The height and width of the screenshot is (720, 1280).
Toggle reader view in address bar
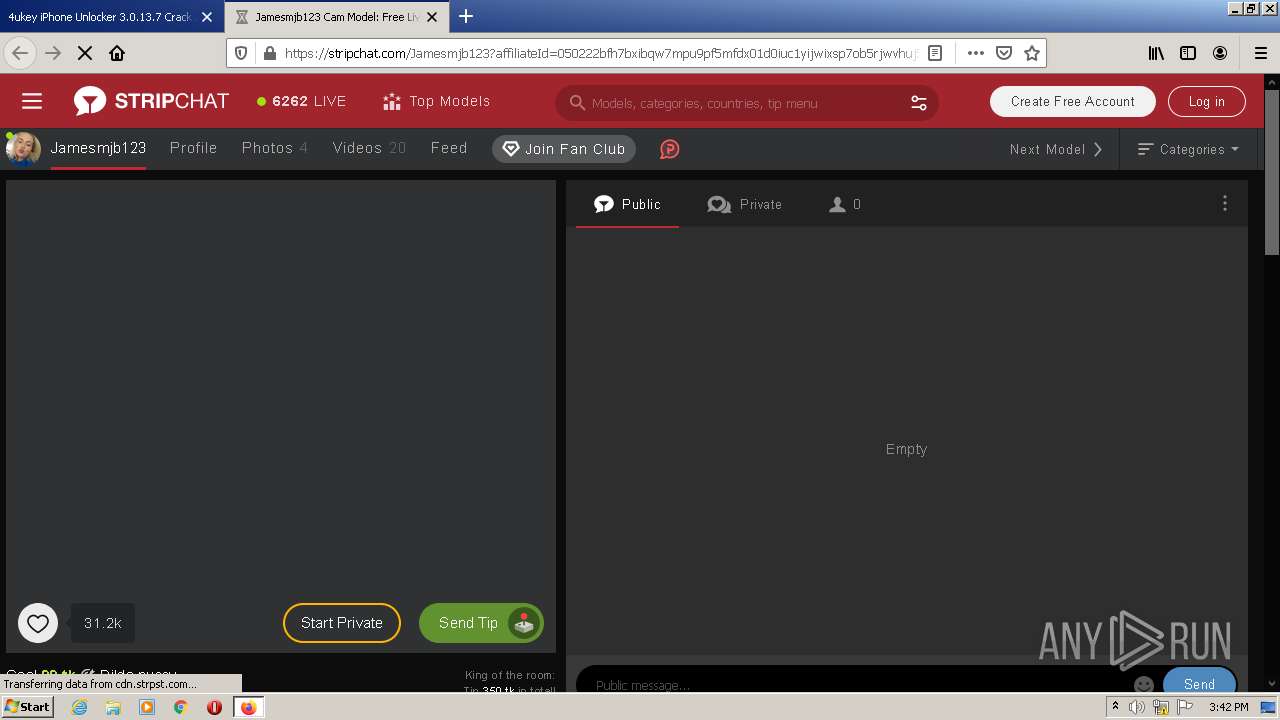click(935, 53)
